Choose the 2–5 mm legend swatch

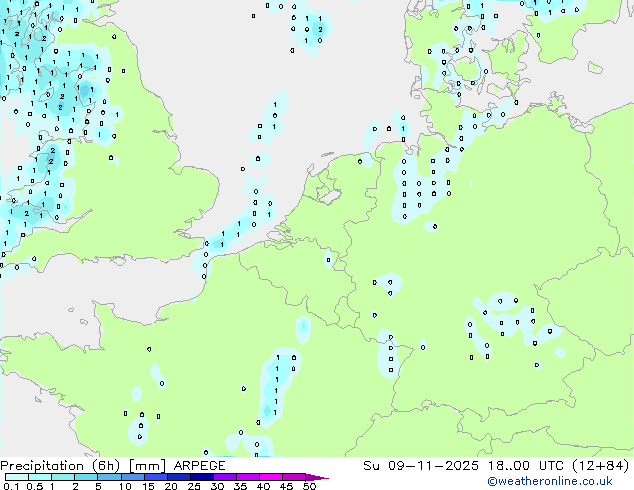click(86, 477)
